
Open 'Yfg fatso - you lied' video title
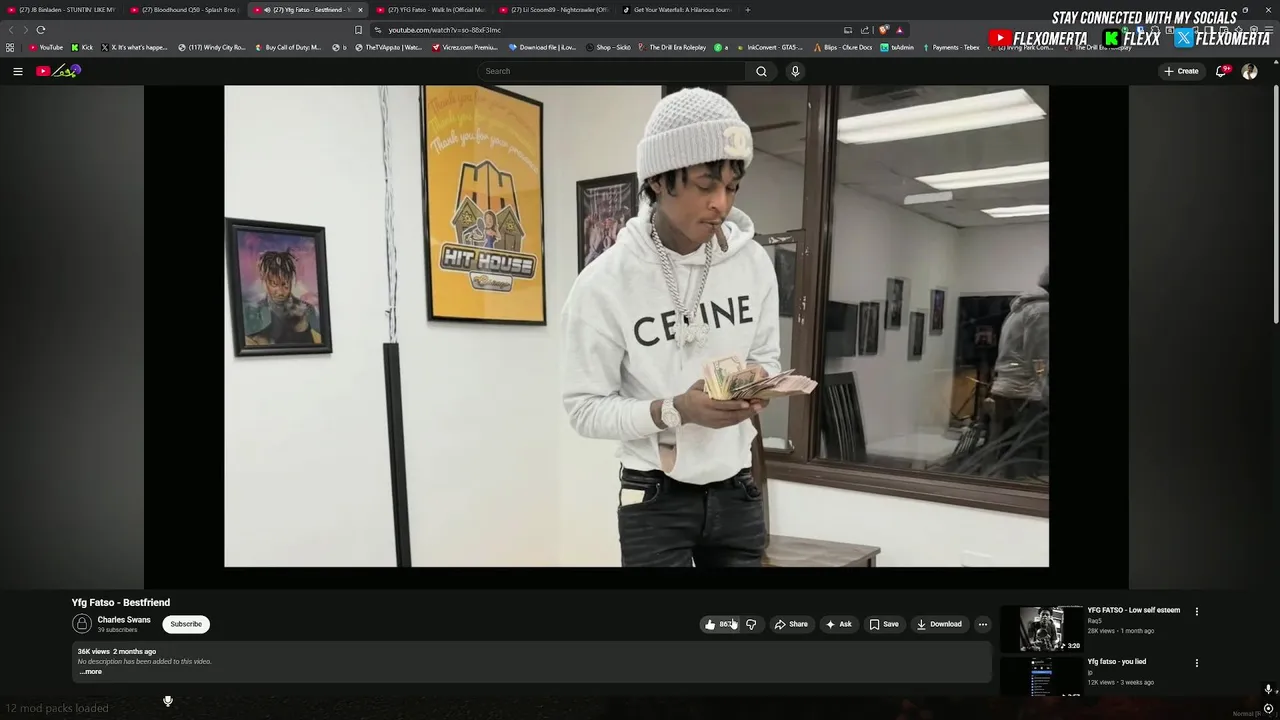pos(1117,662)
